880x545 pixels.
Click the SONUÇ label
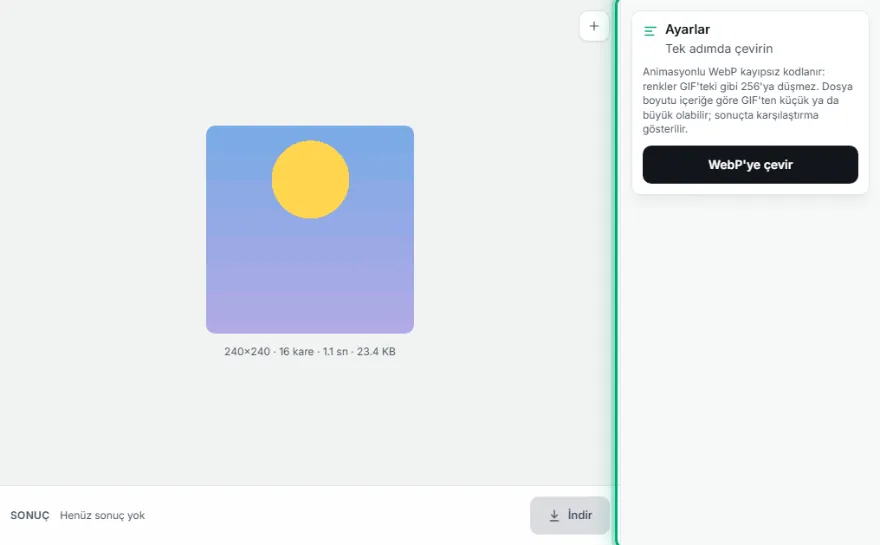click(30, 515)
